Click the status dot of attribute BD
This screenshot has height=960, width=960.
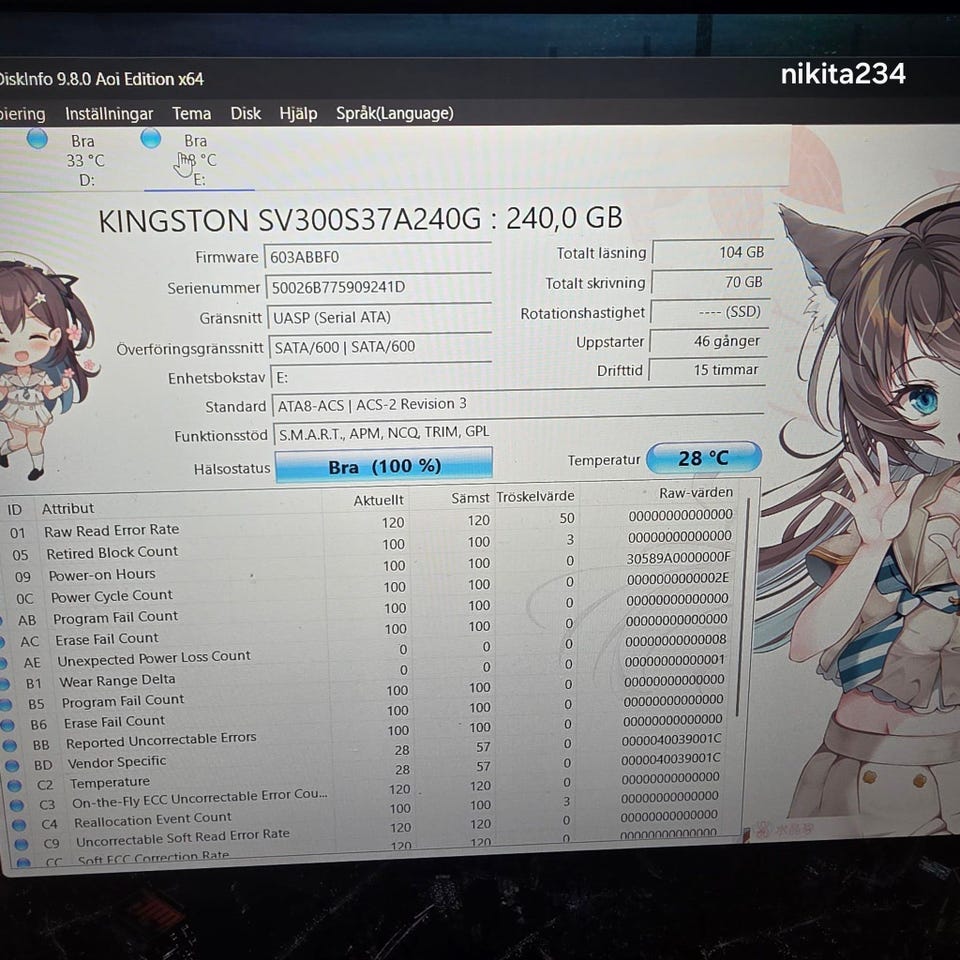[x=12, y=765]
